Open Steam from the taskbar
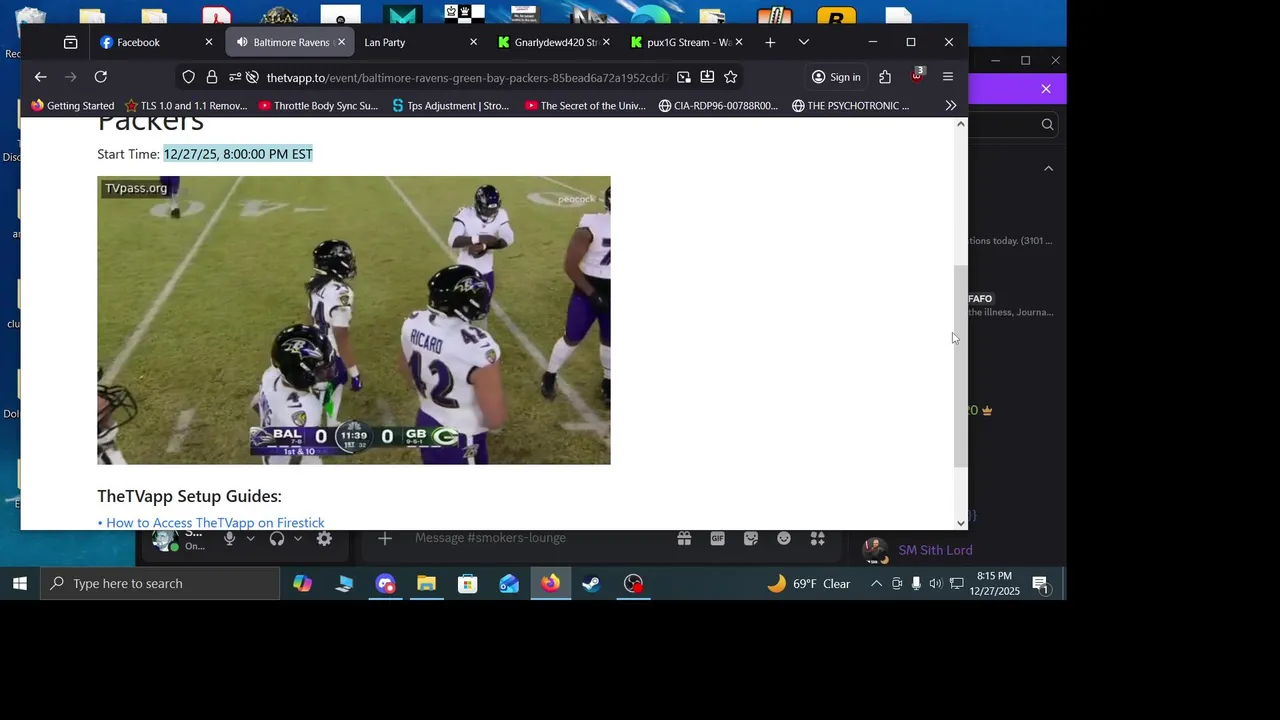The image size is (1280, 720). (592, 583)
